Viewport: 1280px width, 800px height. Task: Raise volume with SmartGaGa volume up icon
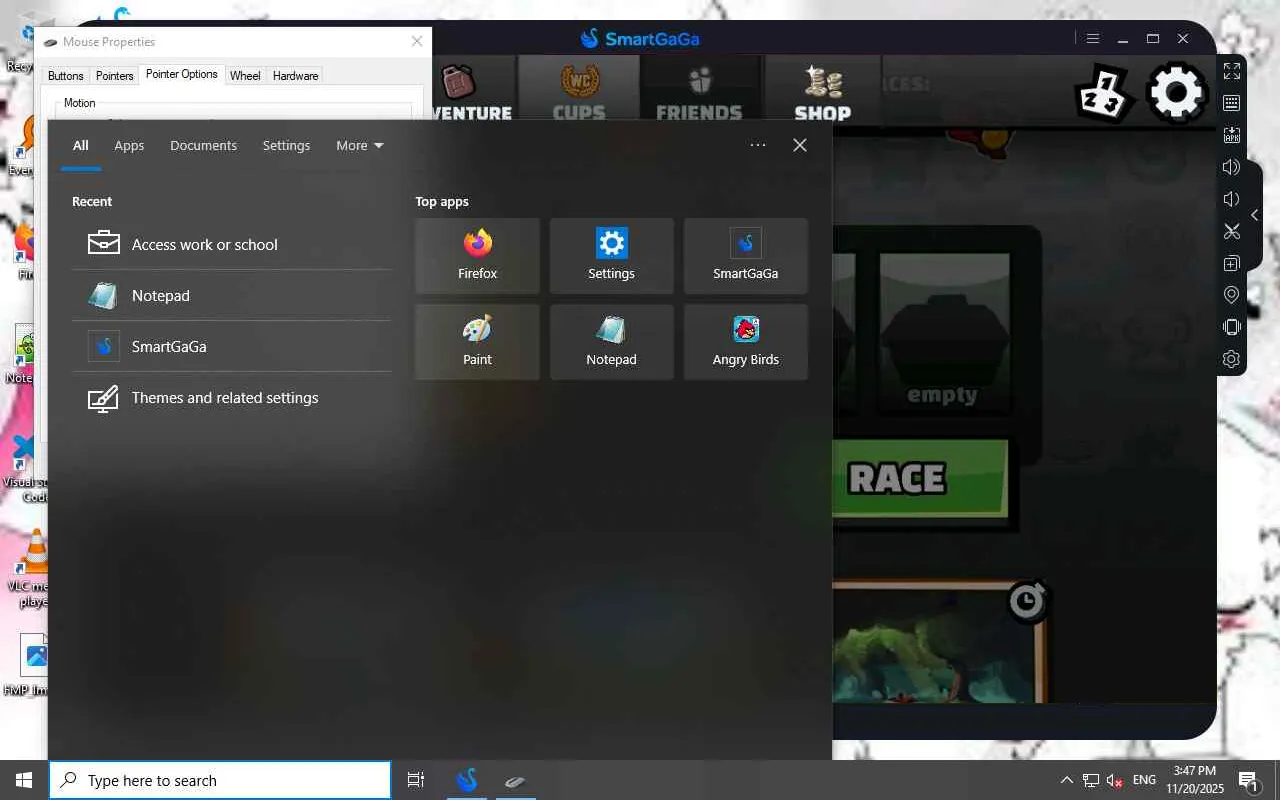[x=1232, y=167]
